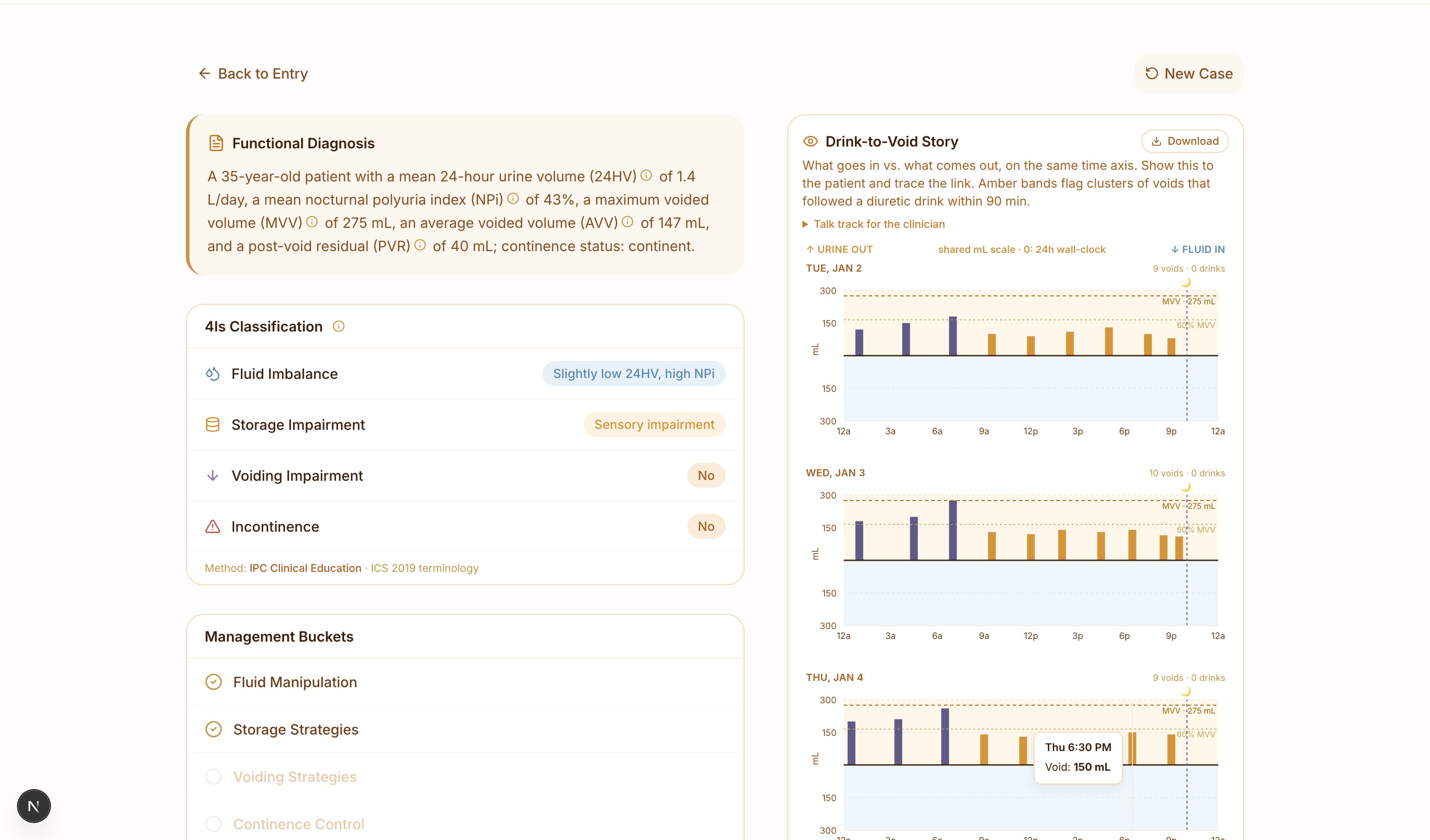Click the moon bedtime marker on Wed Jan 3
Viewport: 1430px width, 840px height.
click(1186, 487)
